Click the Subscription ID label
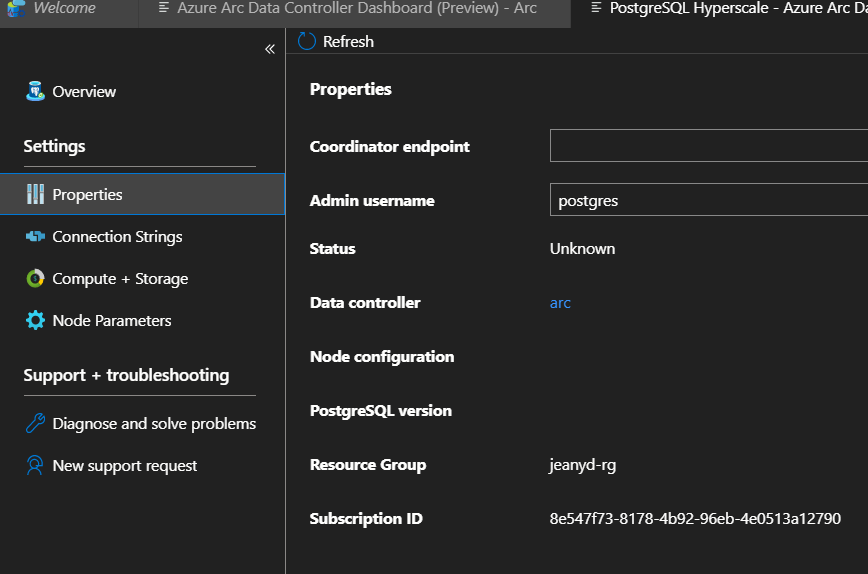868x574 pixels. 366,519
